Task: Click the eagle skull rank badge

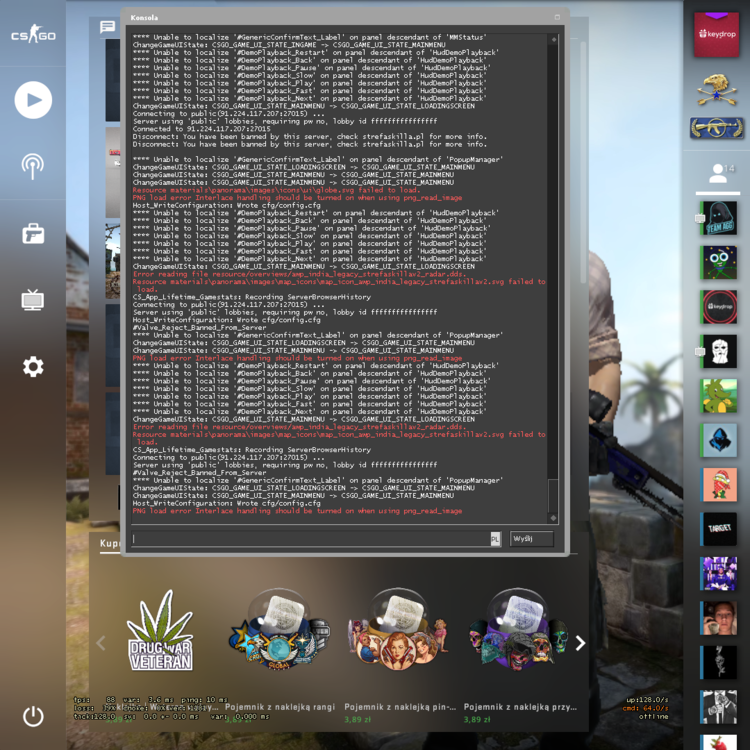Action: (717, 89)
